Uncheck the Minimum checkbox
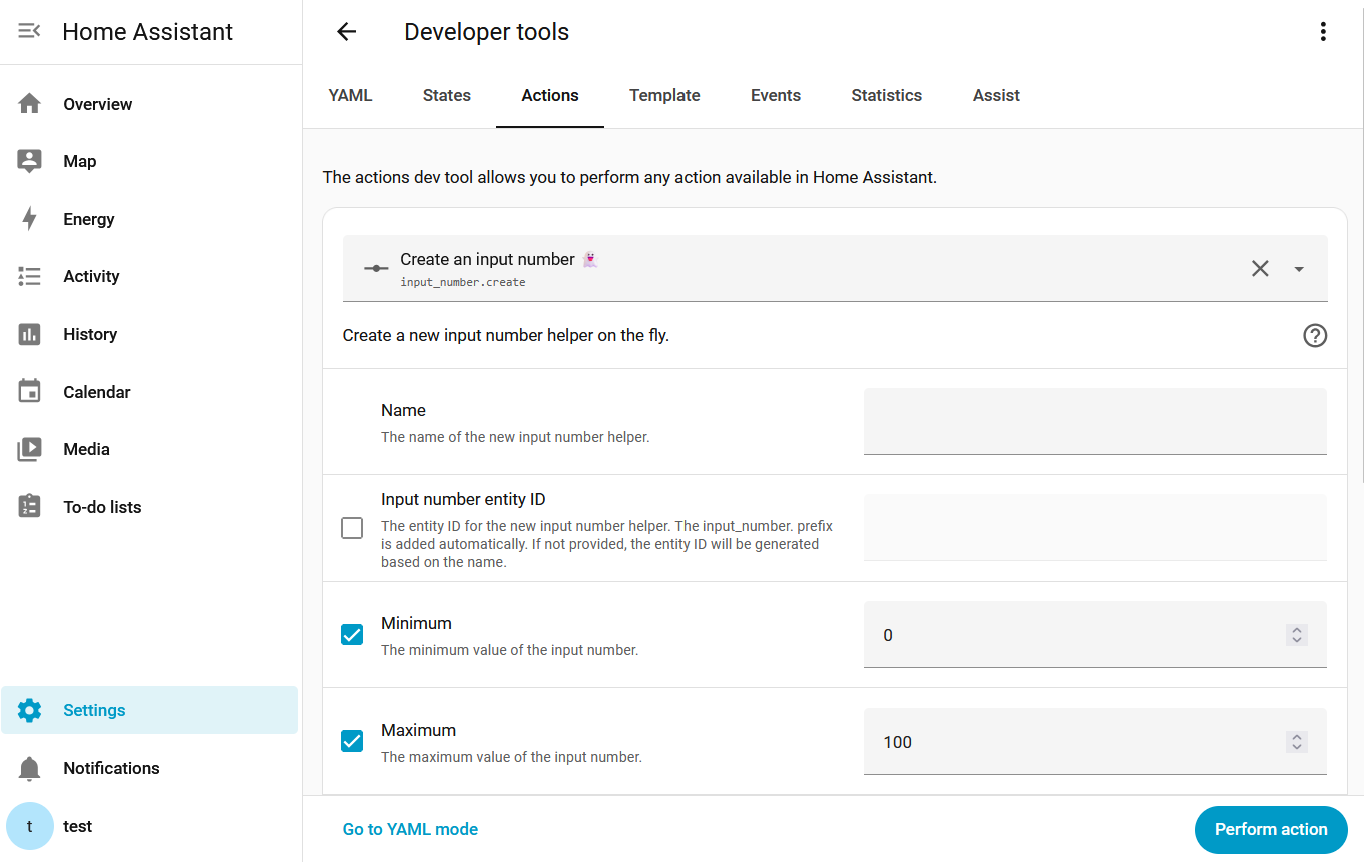The height and width of the screenshot is (862, 1364). coord(352,634)
